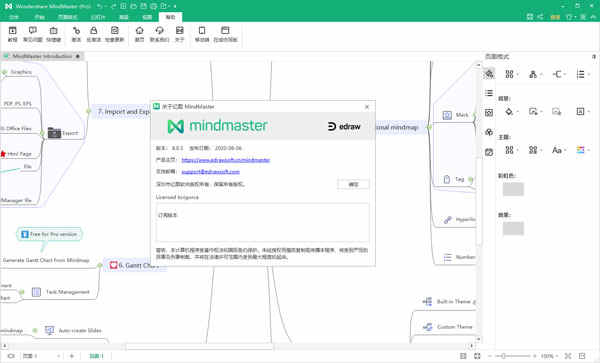600x363 pixels.
Task: Click the OK button in About dialog
Action: coord(354,184)
